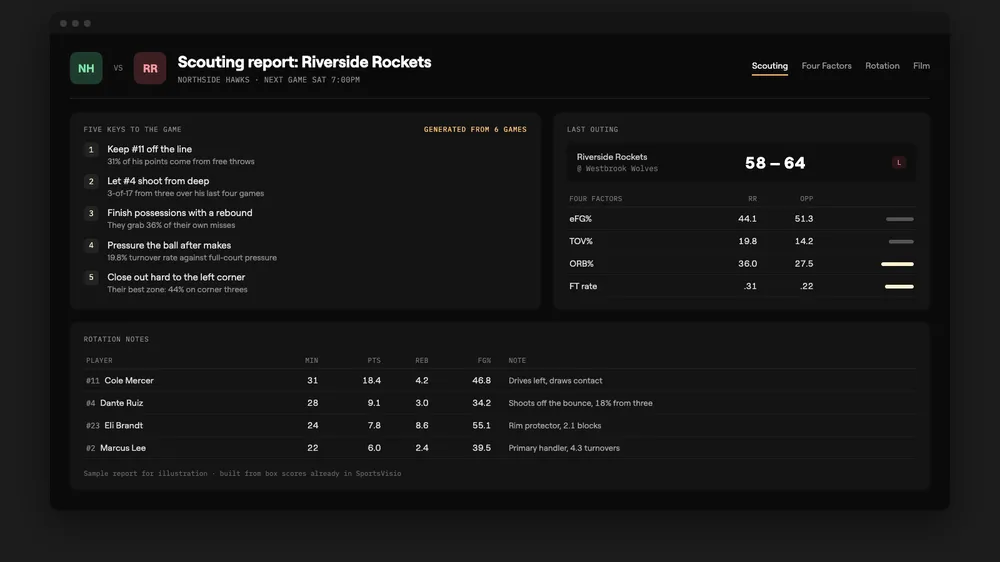Click the number 3 key badge
Image resolution: width=1000 pixels, height=562 pixels.
point(91,214)
